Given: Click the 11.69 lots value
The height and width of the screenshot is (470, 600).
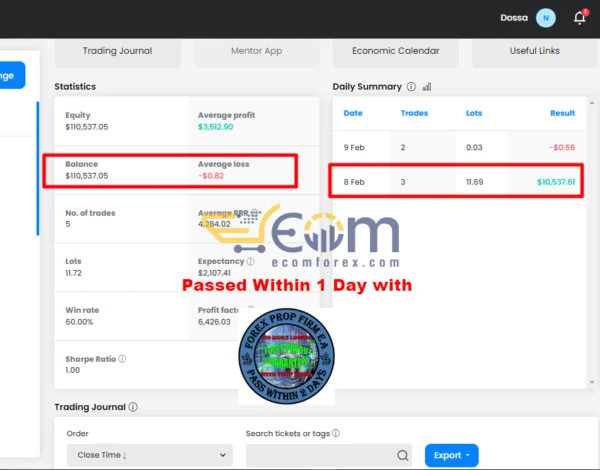Looking at the screenshot, I should click(474, 182).
